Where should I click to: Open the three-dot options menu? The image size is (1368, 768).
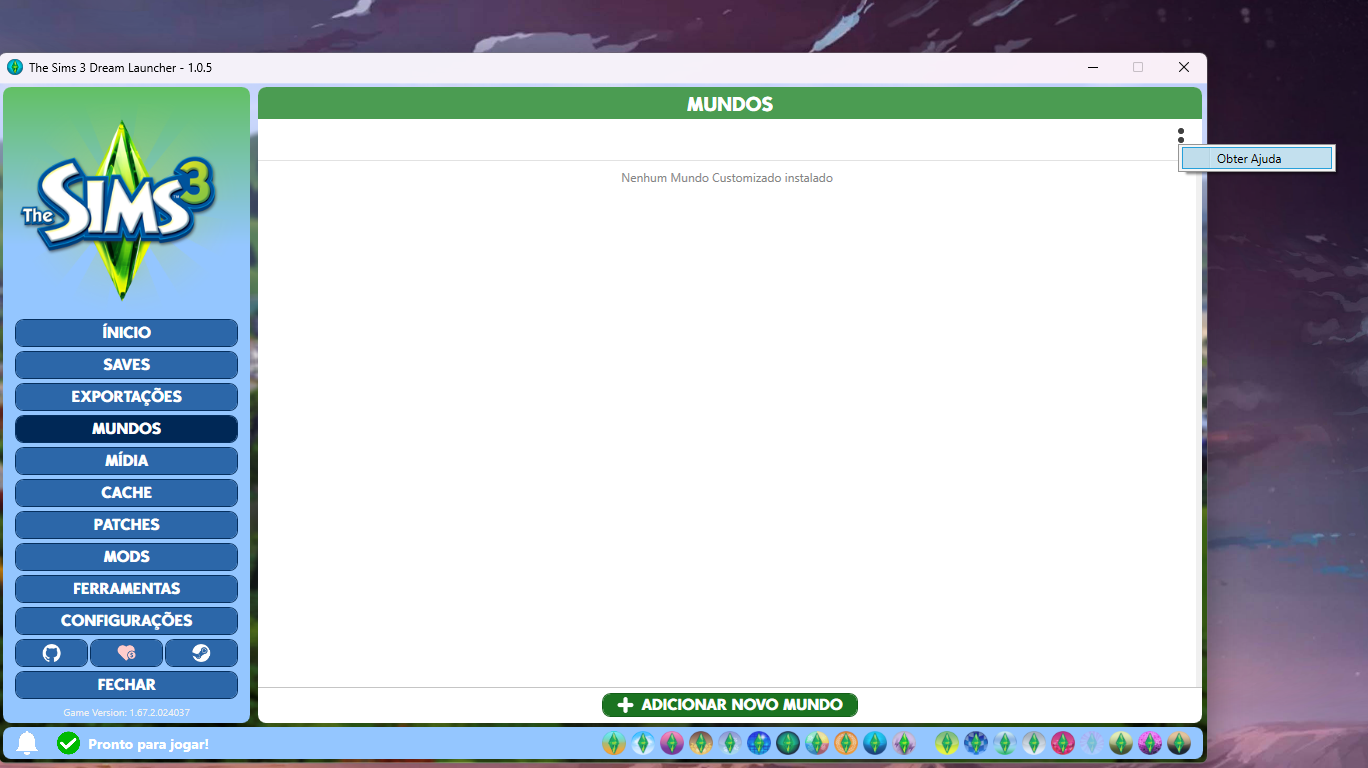[1180, 135]
